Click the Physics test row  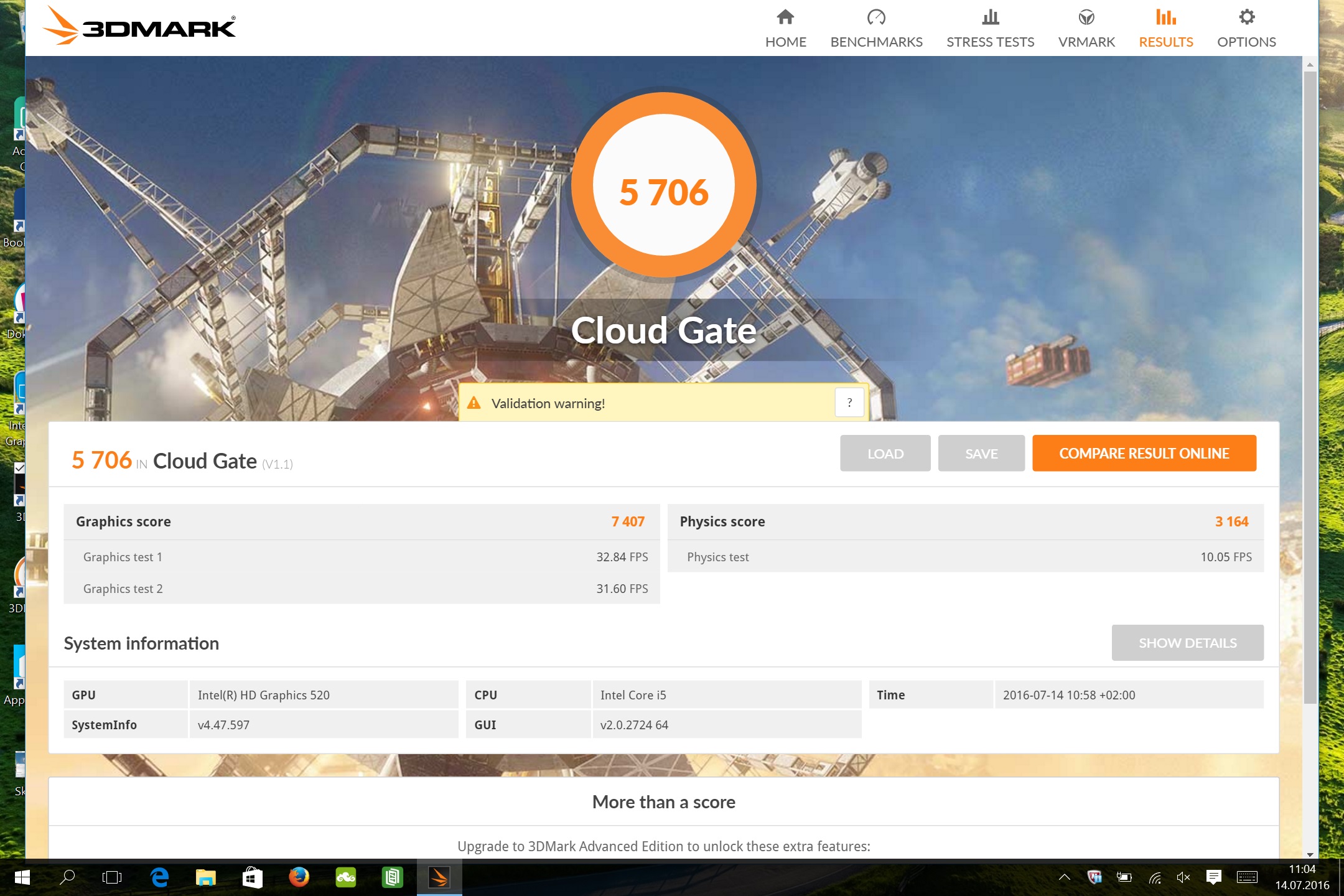pos(965,557)
